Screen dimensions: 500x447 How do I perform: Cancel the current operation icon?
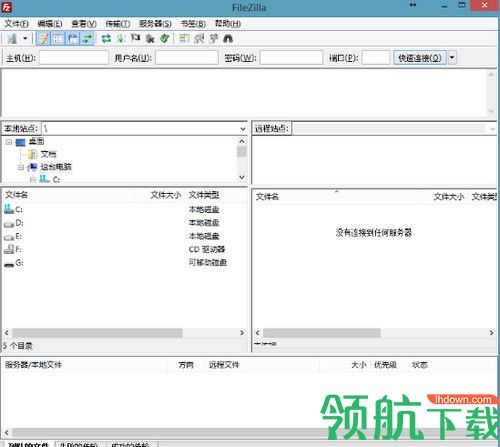[x=135, y=39]
